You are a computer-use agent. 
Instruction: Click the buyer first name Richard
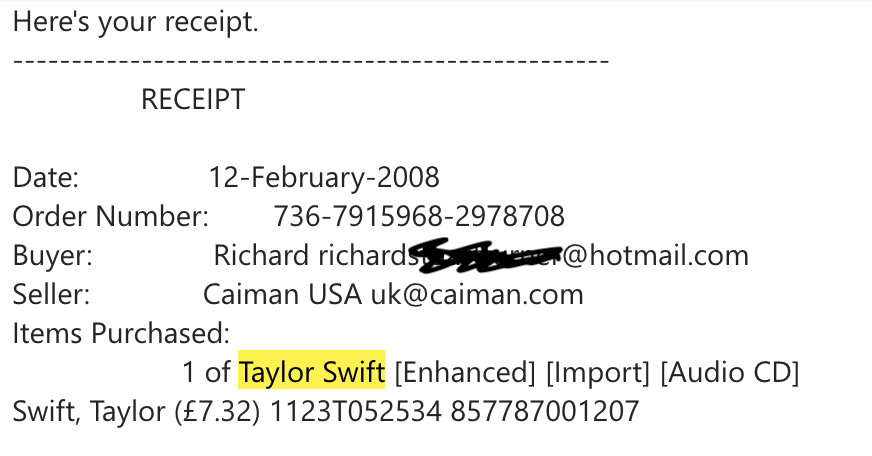[261, 255]
